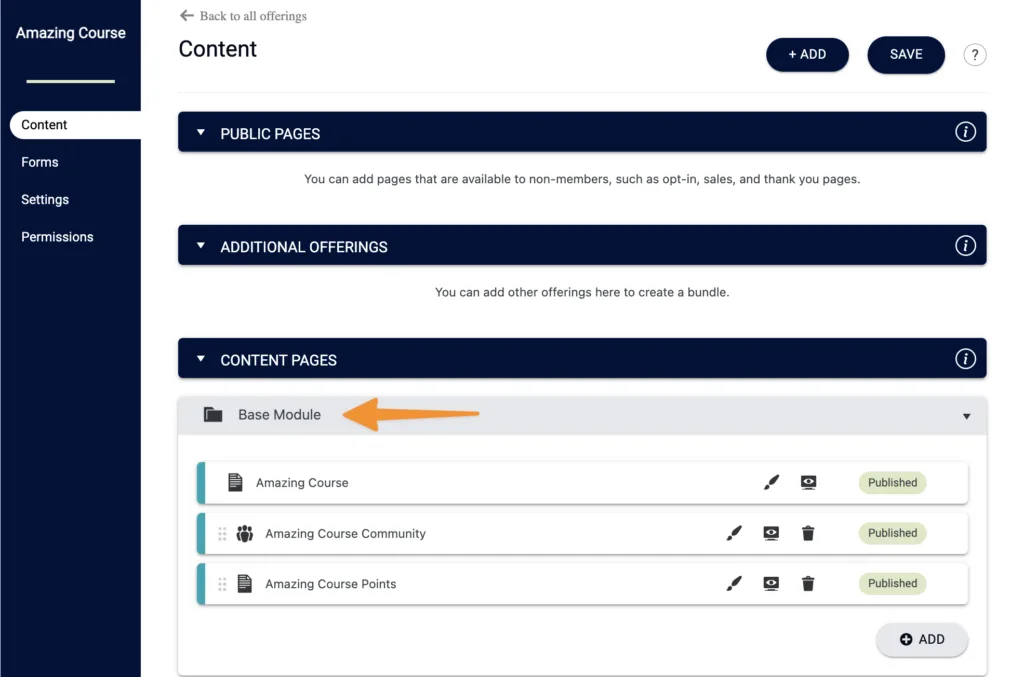Click the back arrow icon
Viewport: 1024px width, 677px height.
coord(187,15)
